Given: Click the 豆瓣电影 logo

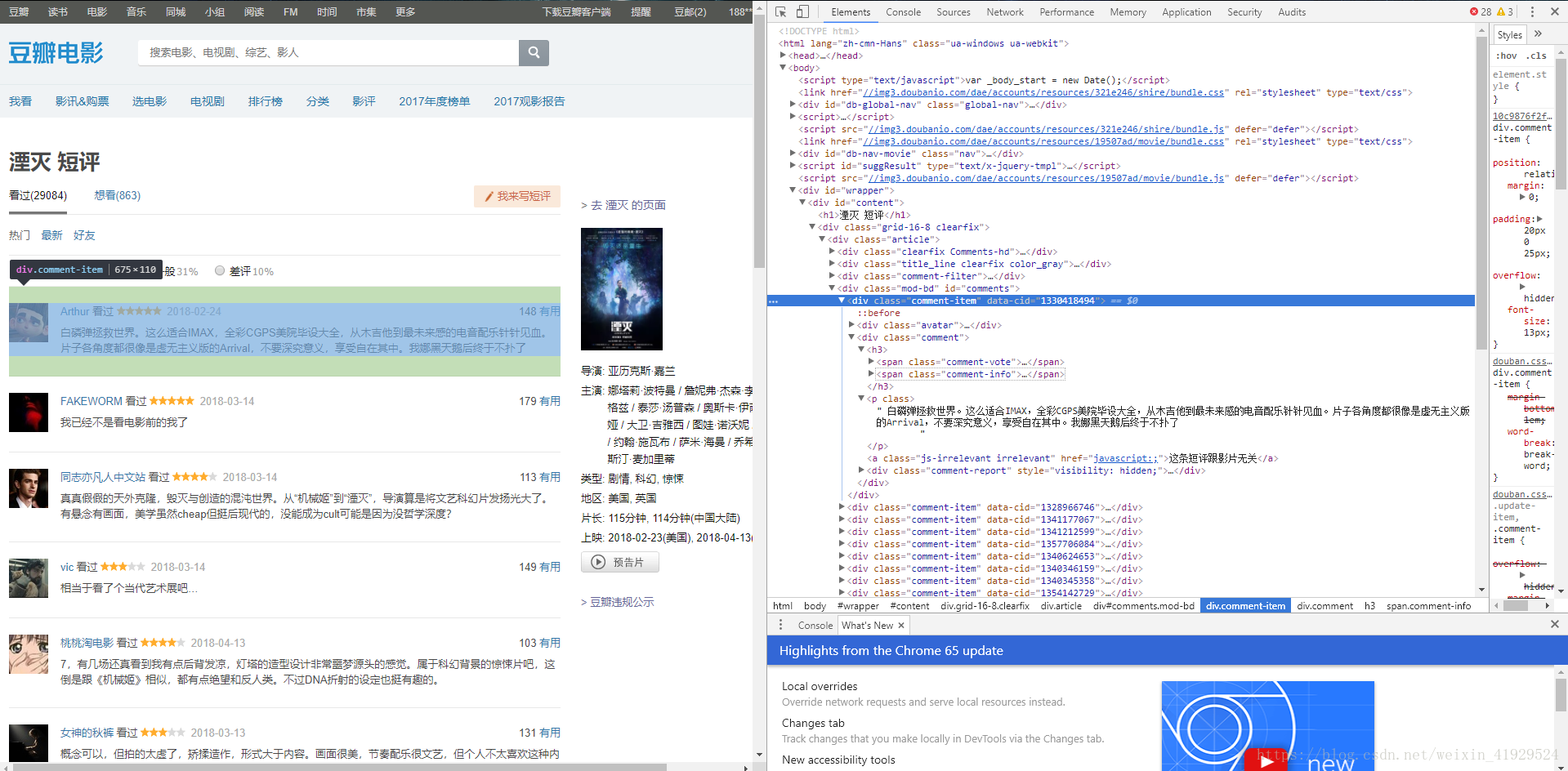Looking at the screenshot, I should 56,52.
